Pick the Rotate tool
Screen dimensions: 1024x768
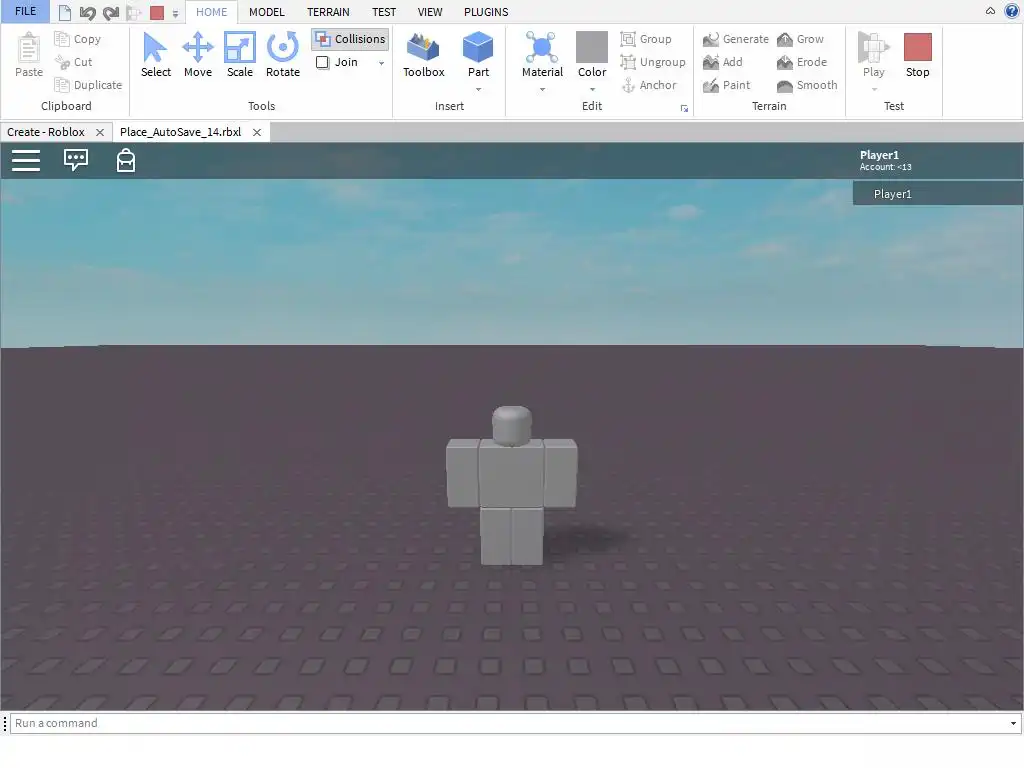pyautogui.click(x=283, y=56)
